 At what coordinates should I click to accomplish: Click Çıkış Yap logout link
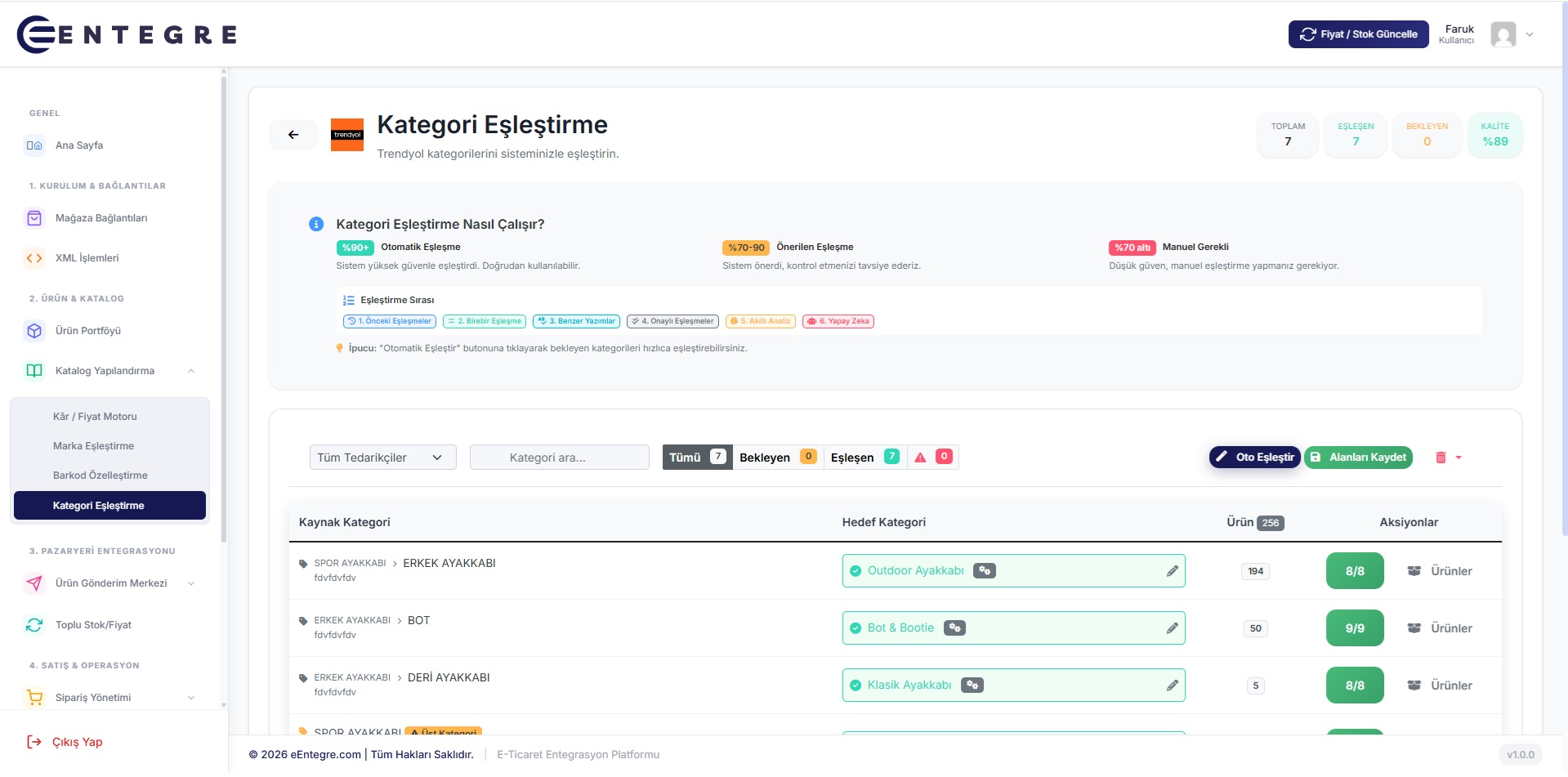65,742
